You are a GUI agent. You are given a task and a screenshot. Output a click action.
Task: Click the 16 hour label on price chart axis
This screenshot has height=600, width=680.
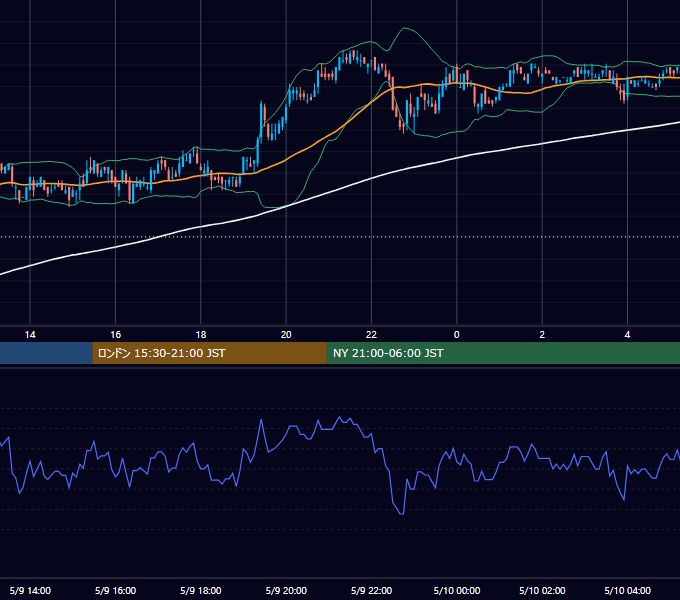pos(115,335)
